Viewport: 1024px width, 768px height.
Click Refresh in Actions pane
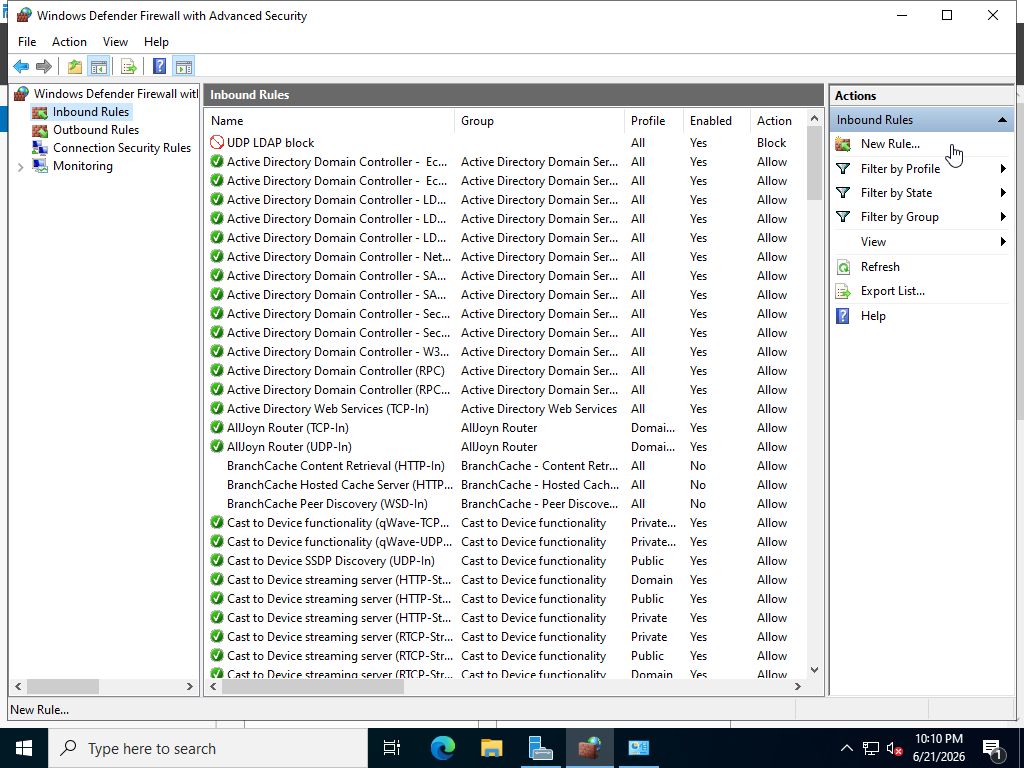point(880,266)
